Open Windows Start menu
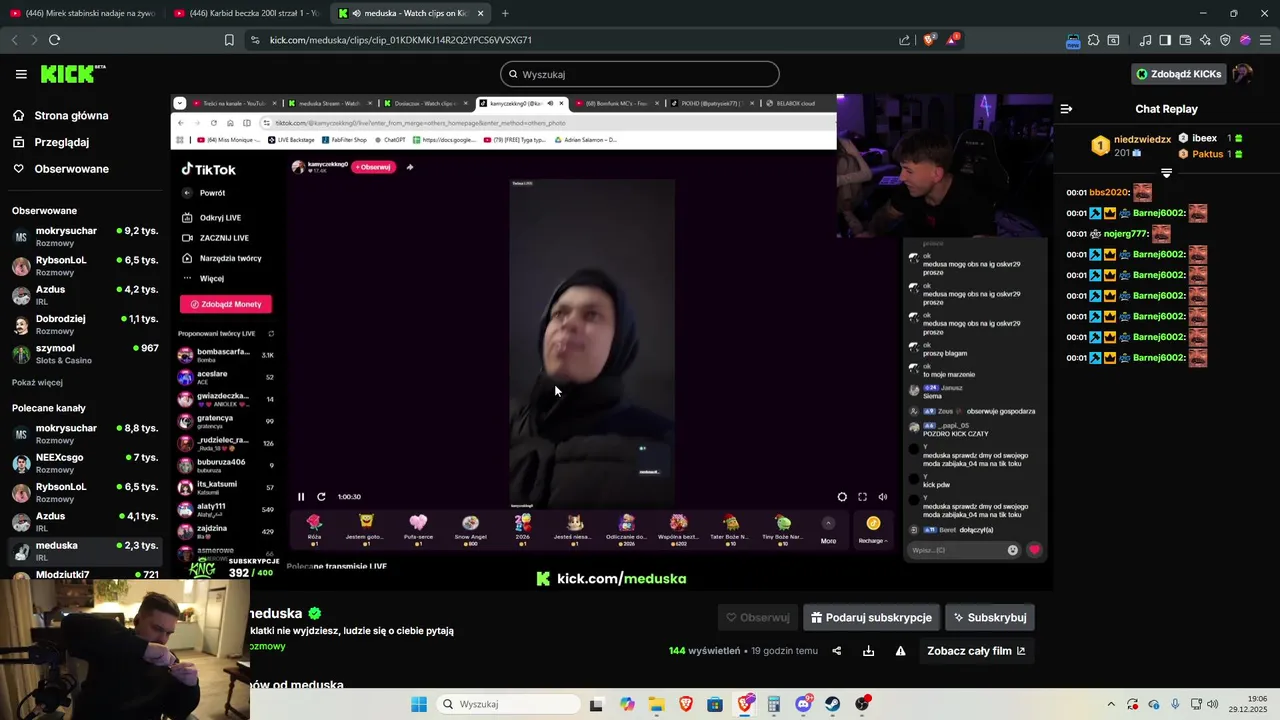Viewport: 1280px width, 720px height. pos(418,704)
